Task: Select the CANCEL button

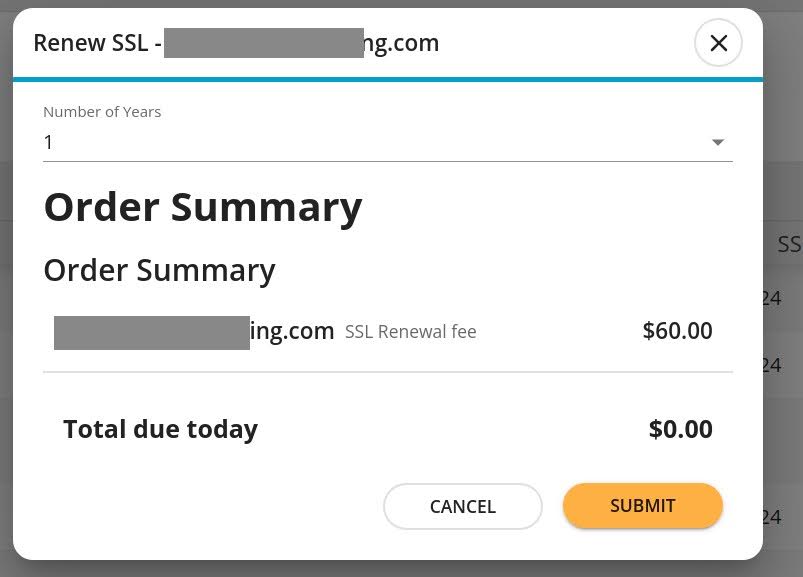Action: coord(462,506)
